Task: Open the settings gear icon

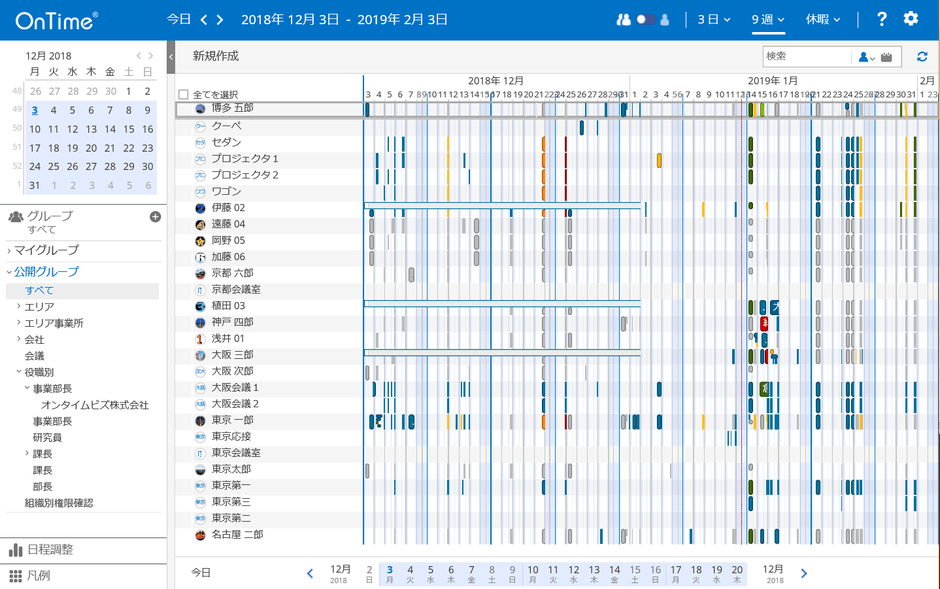Action: (909, 17)
